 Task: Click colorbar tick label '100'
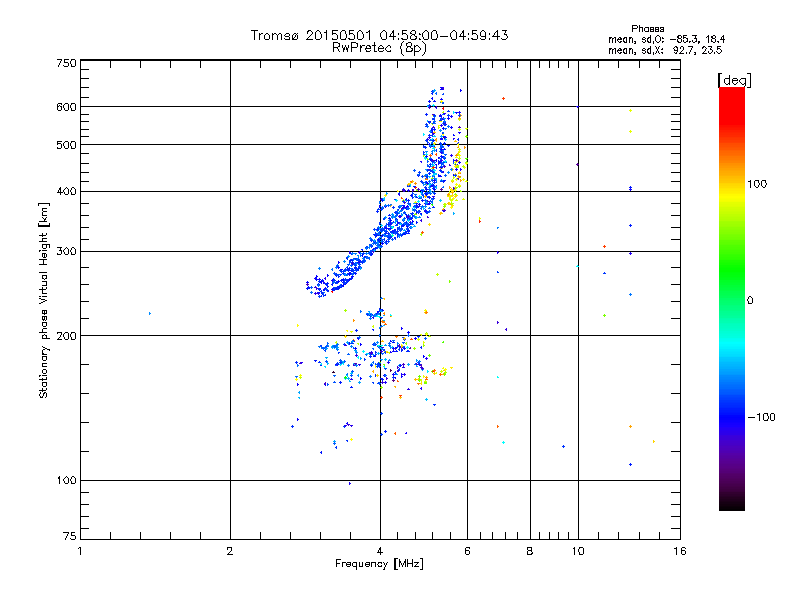757,184
